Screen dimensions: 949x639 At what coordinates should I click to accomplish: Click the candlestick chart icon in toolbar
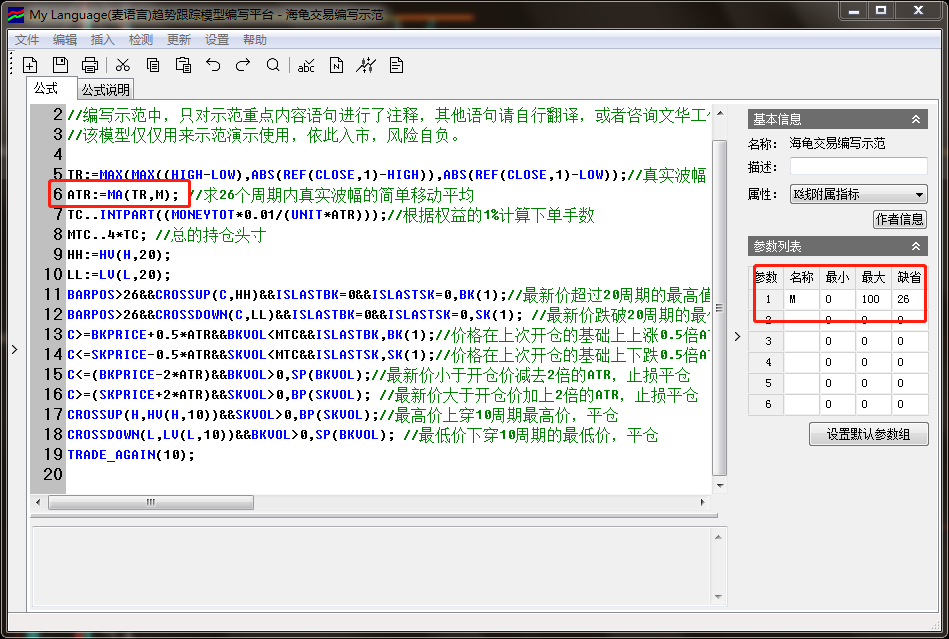pyautogui.click(x=366, y=65)
